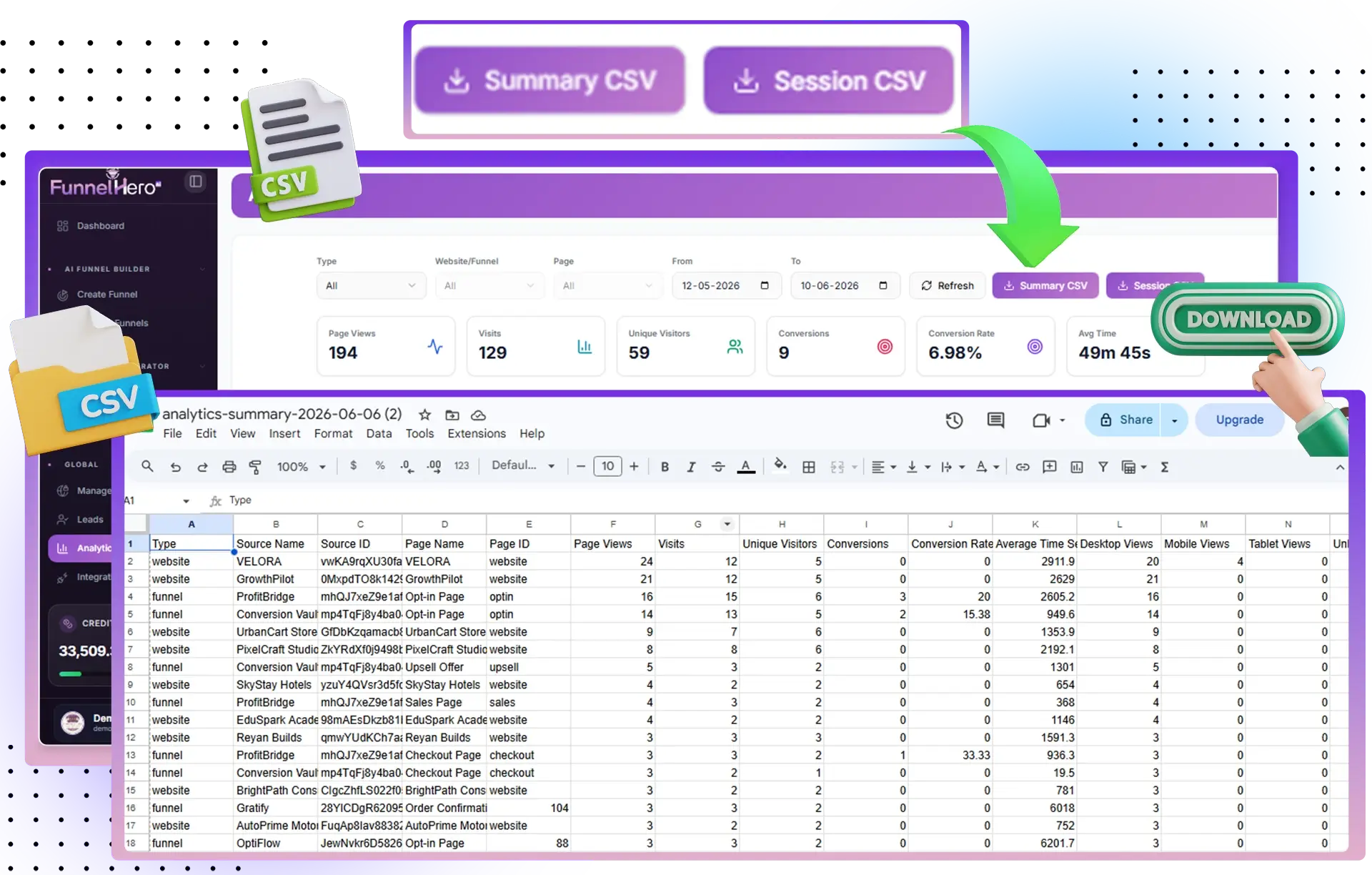Increase decimal places
This screenshot has height=875, width=1372.
[x=434, y=466]
